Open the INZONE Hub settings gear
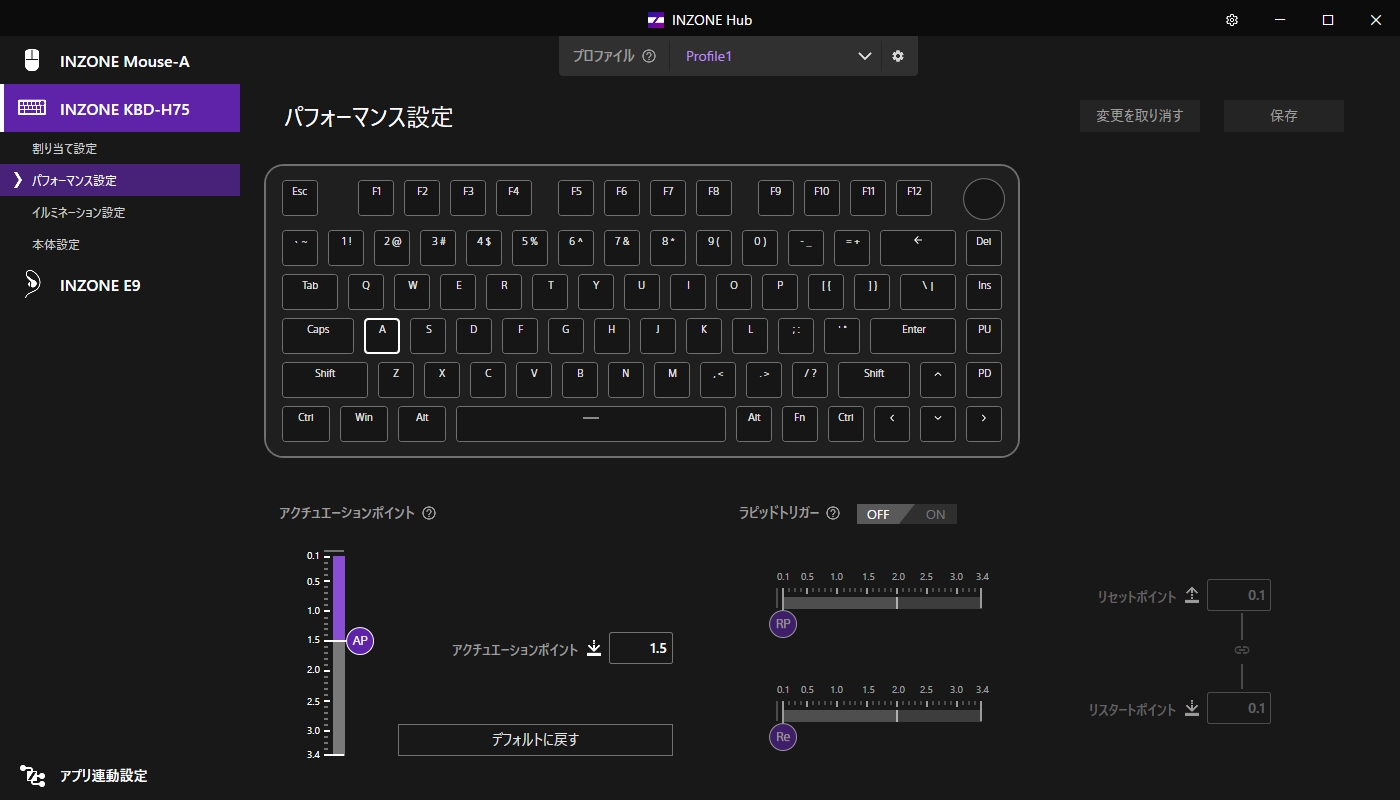 (x=1232, y=20)
